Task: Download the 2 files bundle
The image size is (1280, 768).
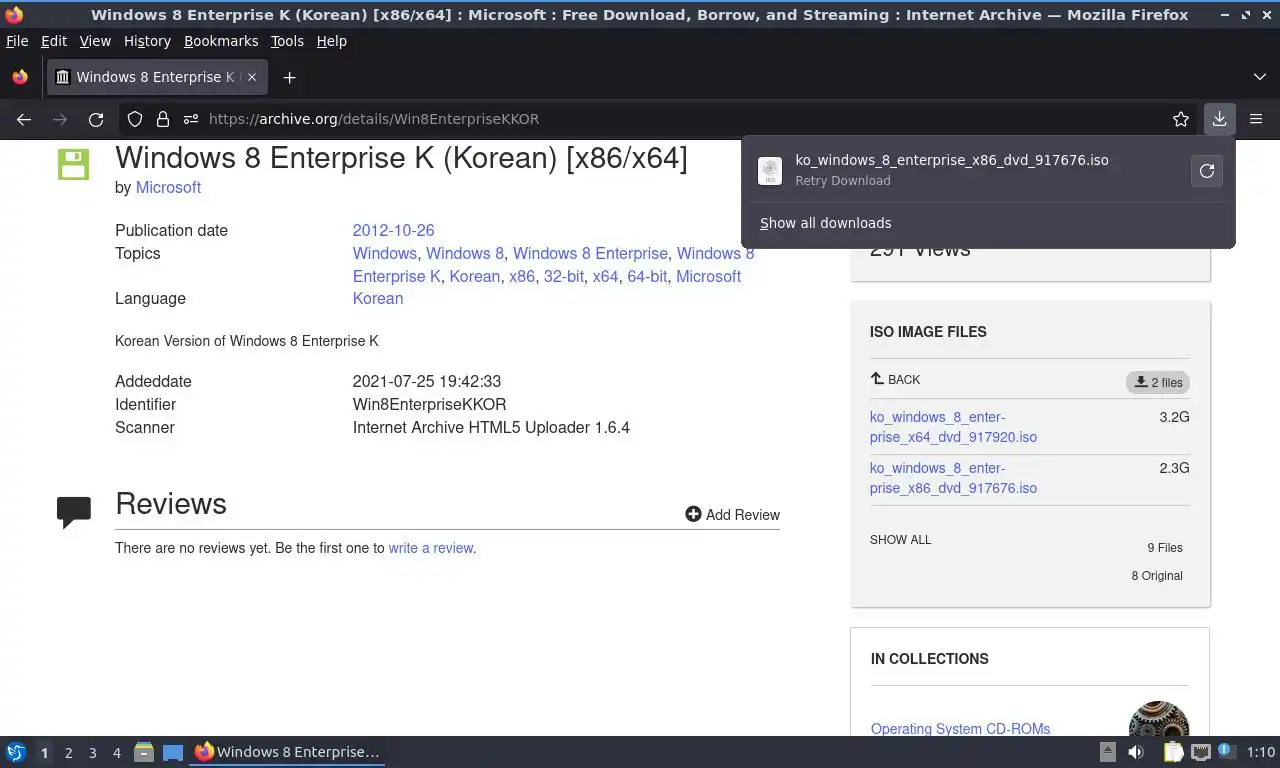Action: pyautogui.click(x=1158, y=382)
